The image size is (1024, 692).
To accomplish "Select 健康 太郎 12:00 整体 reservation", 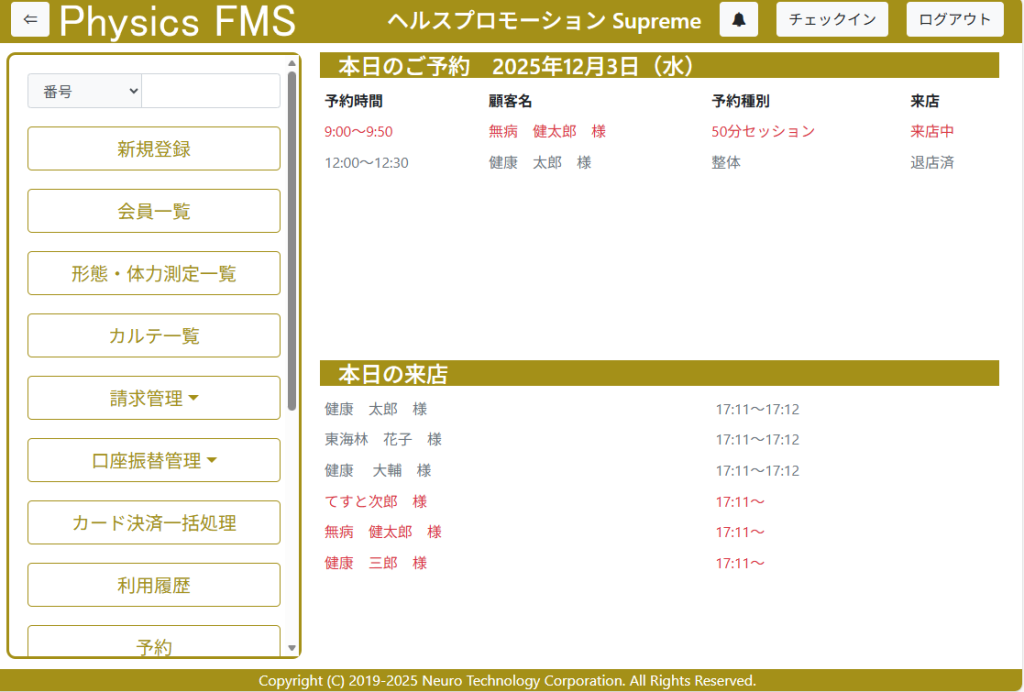I will pyautogui.click(x=540, y=163).
